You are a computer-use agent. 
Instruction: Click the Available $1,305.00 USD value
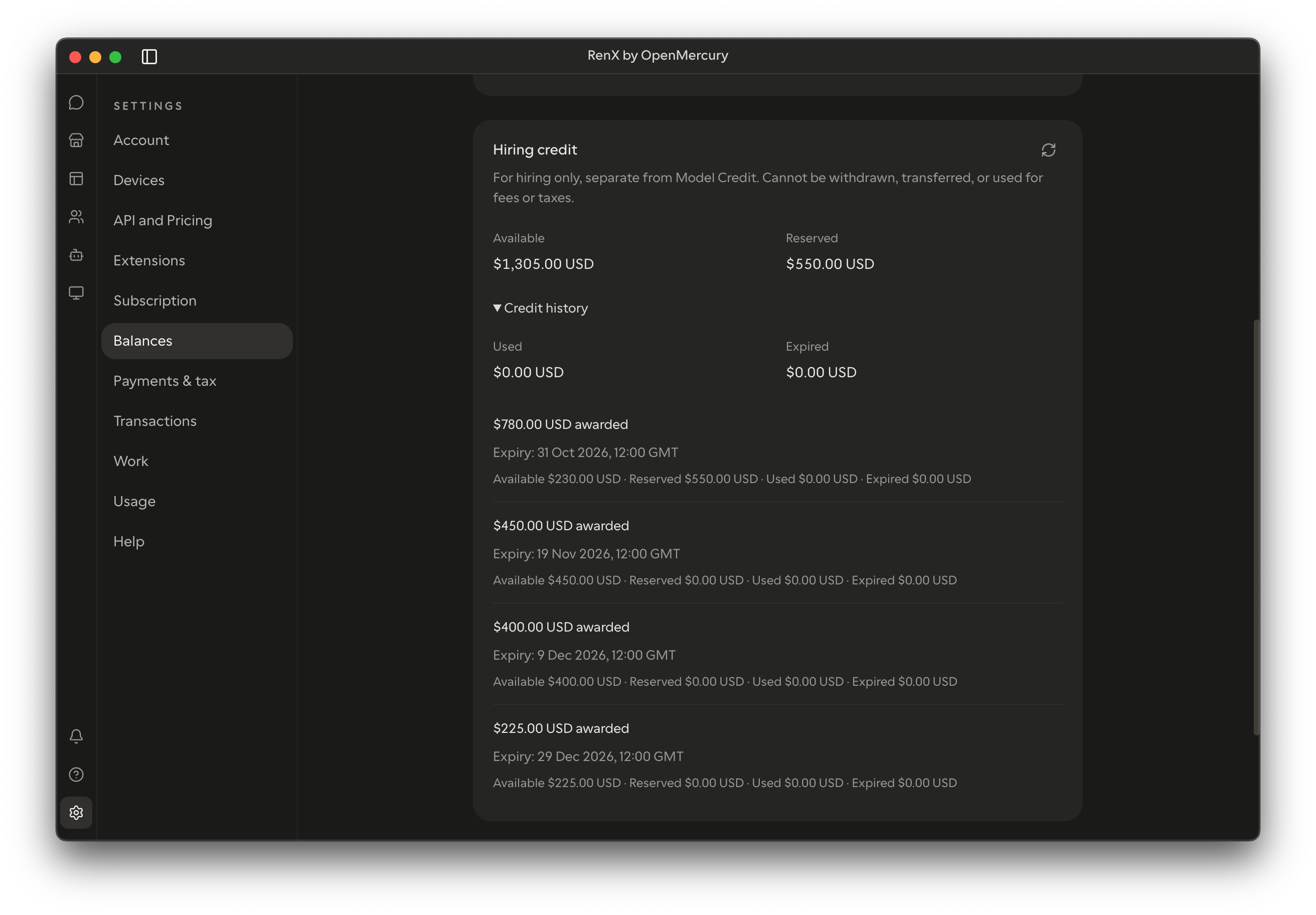(x=543, y=264)
